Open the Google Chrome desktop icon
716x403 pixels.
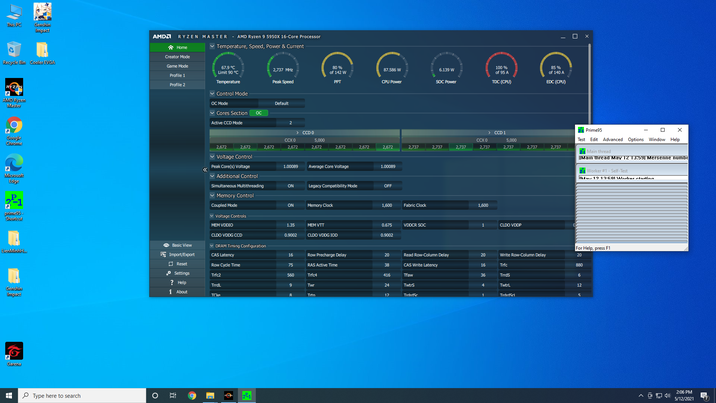[x=14, y=131]
